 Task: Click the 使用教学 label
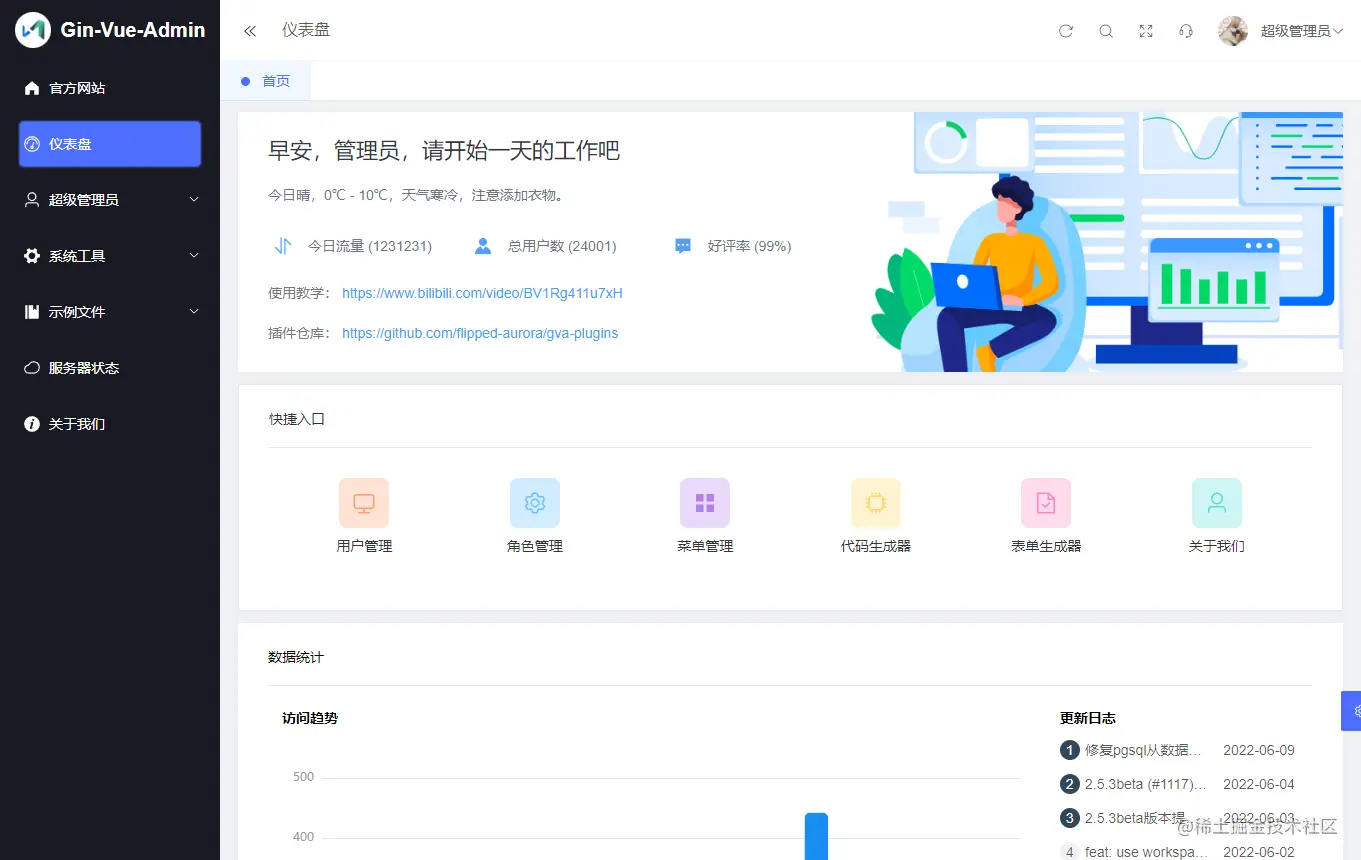(x=300, y=293)
